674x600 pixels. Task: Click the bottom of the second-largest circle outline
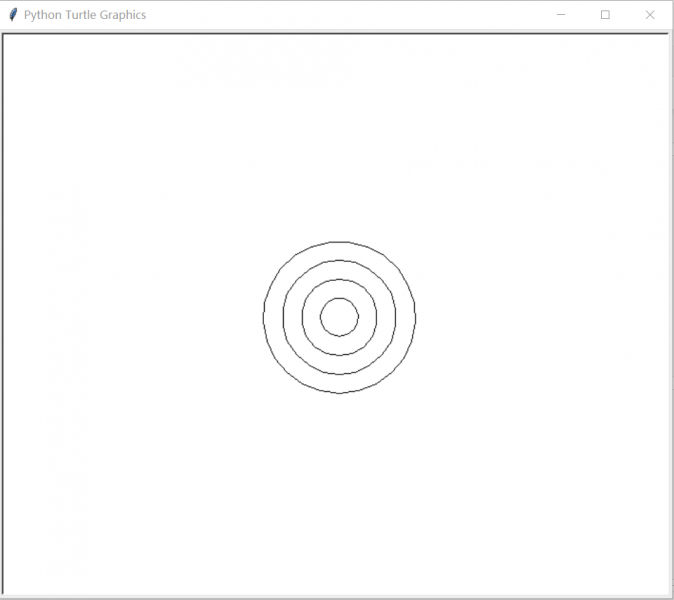click(x=339, y=374)
